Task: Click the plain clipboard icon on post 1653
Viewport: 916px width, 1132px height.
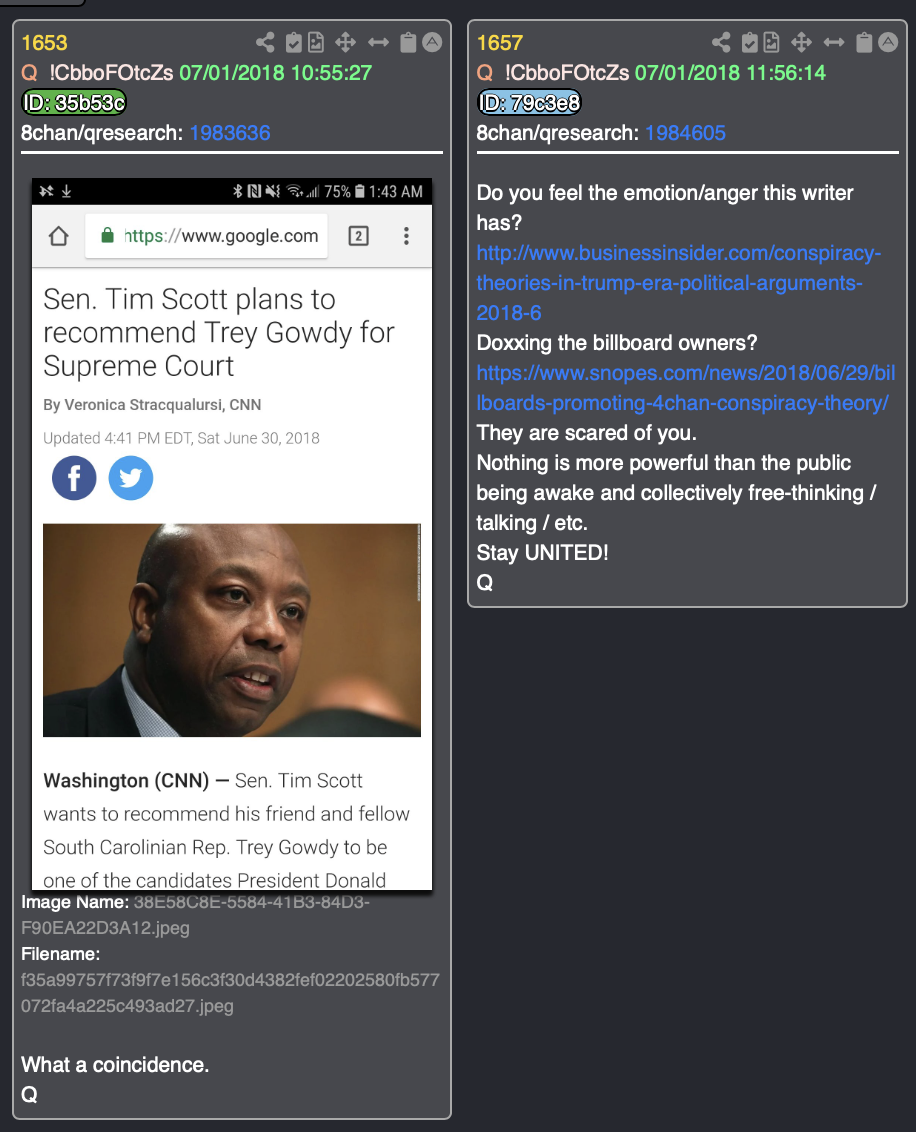Action: (x=409, y=43)
